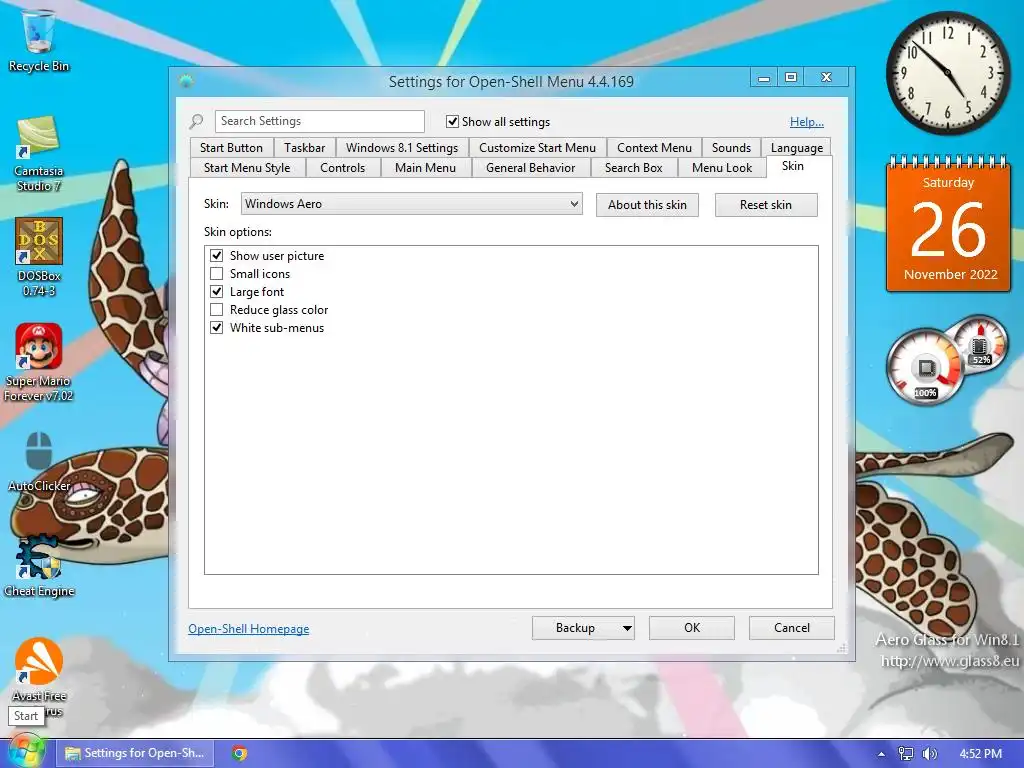Show hidden tray icons arrow
1024x768 pixels.
(881, 754)
